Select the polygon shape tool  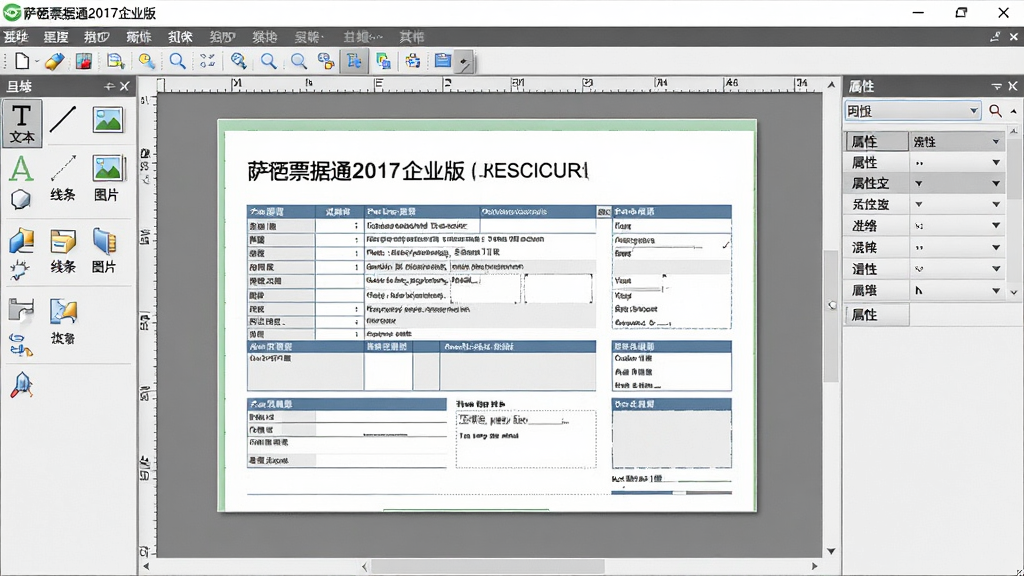pyautogui.click(x=20, y=199)
